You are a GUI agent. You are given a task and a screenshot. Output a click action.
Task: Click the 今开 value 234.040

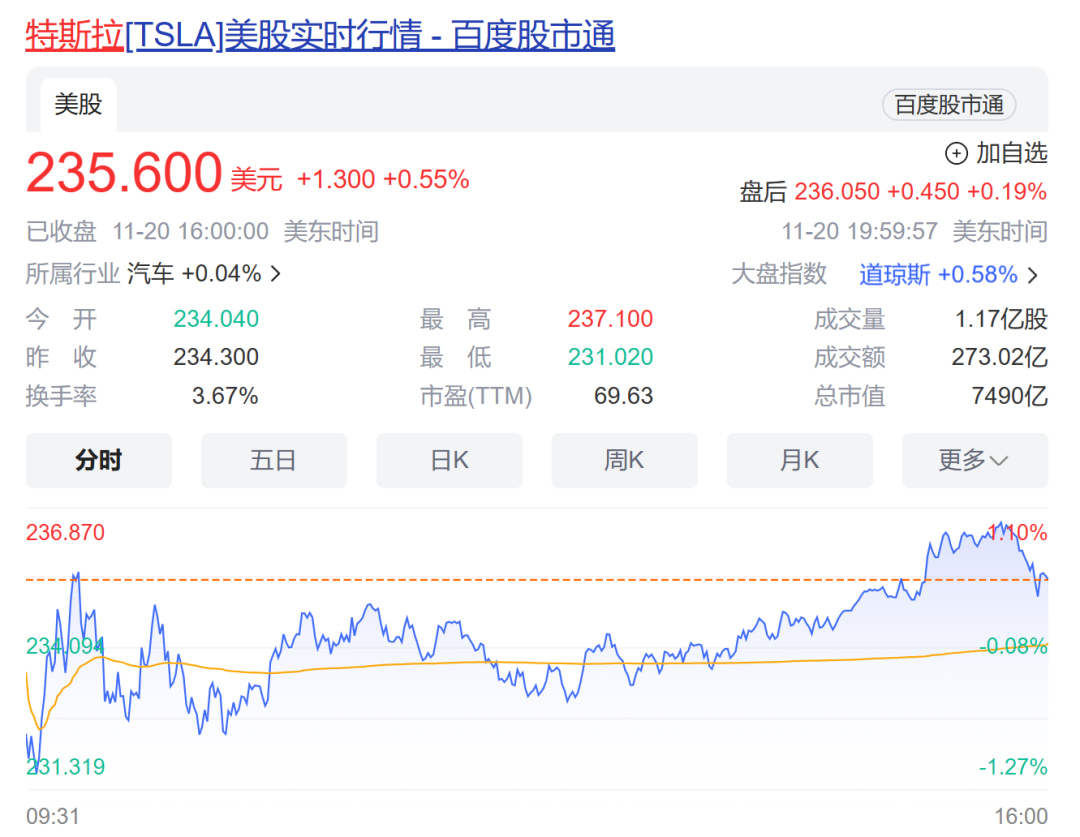point(216,319)
